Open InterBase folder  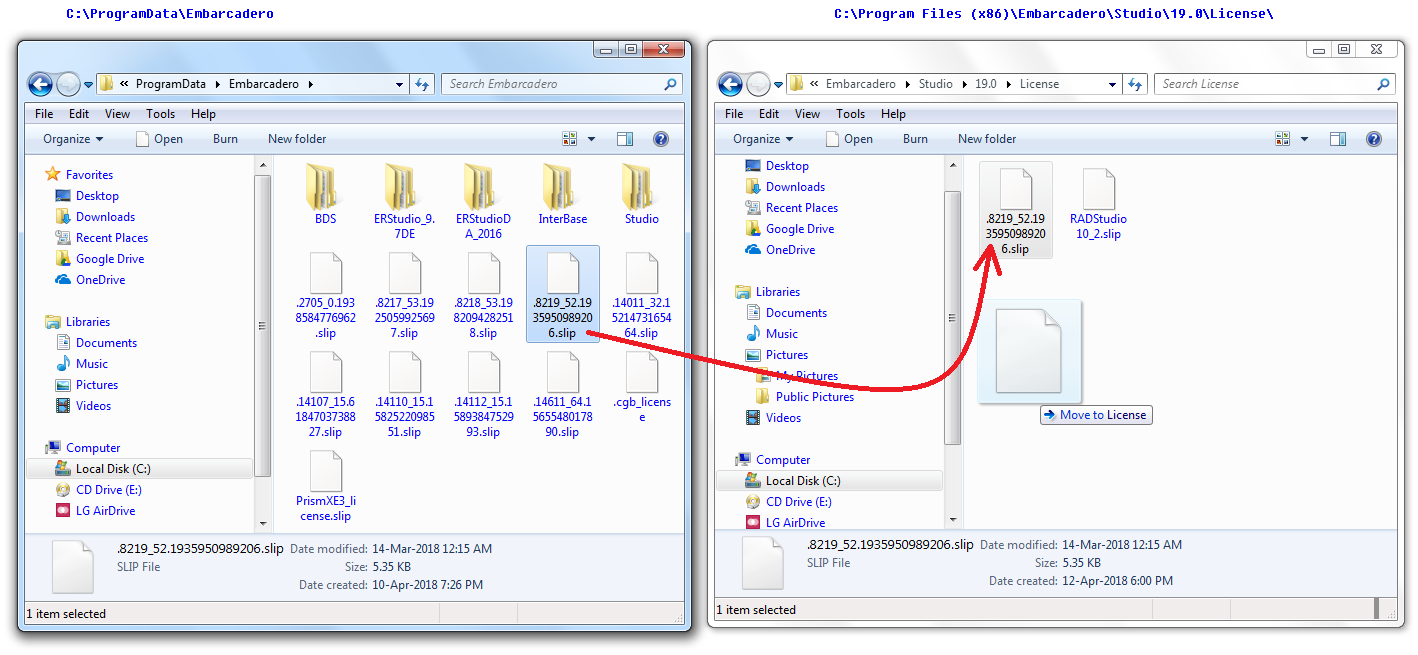coord(562,195)
